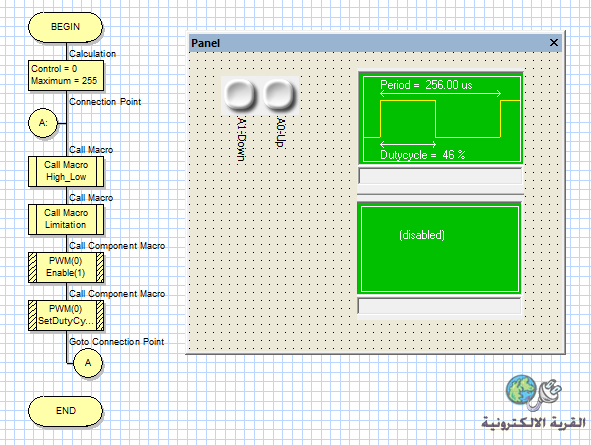
Task: Click the empty field below the disabled display
Action: tap(439, 306)
